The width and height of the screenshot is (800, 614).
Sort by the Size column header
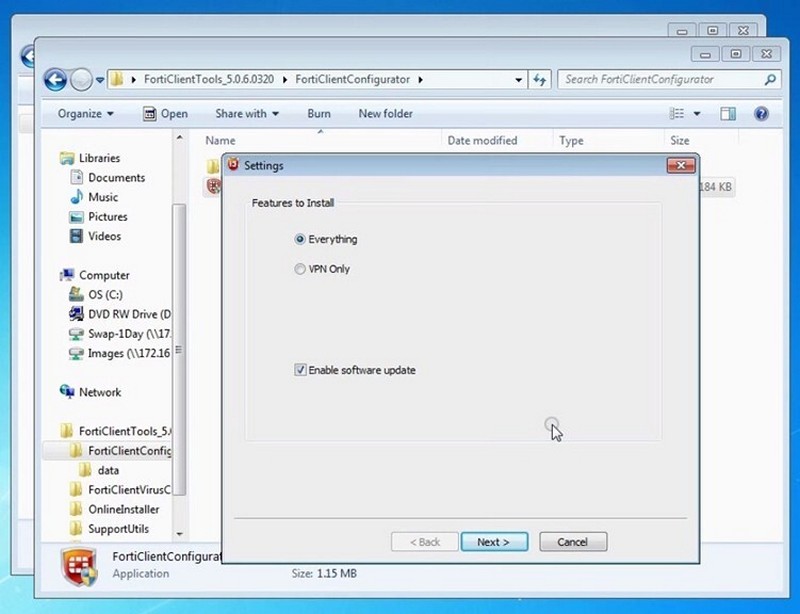coord(680,141)
